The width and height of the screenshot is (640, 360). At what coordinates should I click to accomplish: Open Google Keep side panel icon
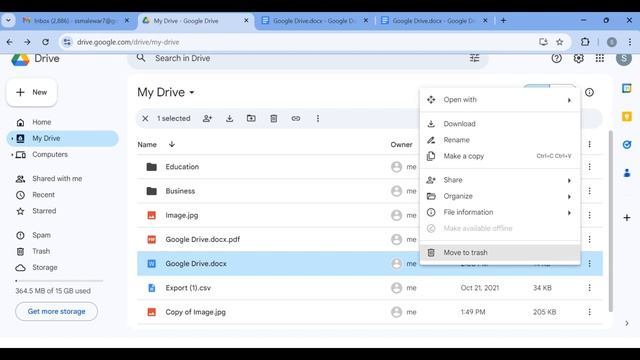(627, 117)
